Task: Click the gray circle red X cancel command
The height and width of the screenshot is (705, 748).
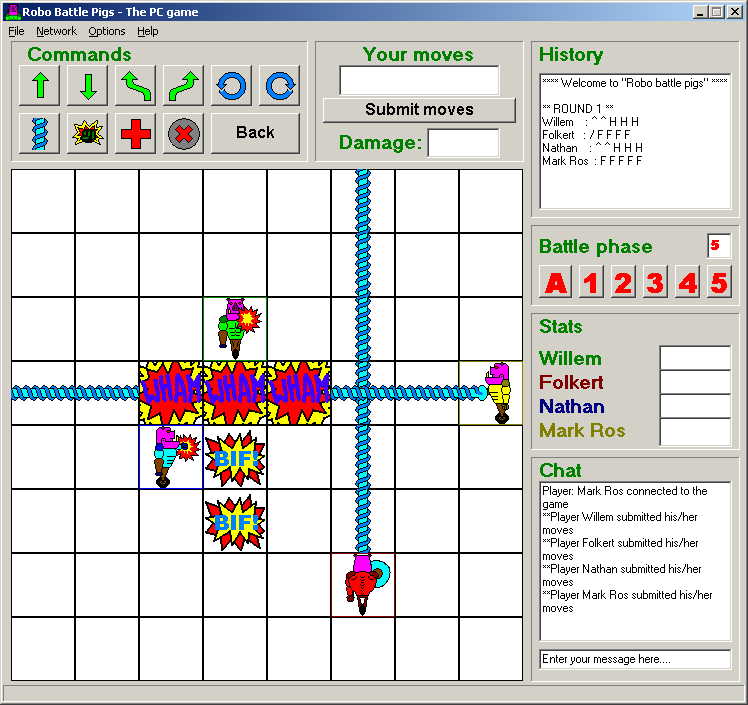Action: tap(184, 133)
